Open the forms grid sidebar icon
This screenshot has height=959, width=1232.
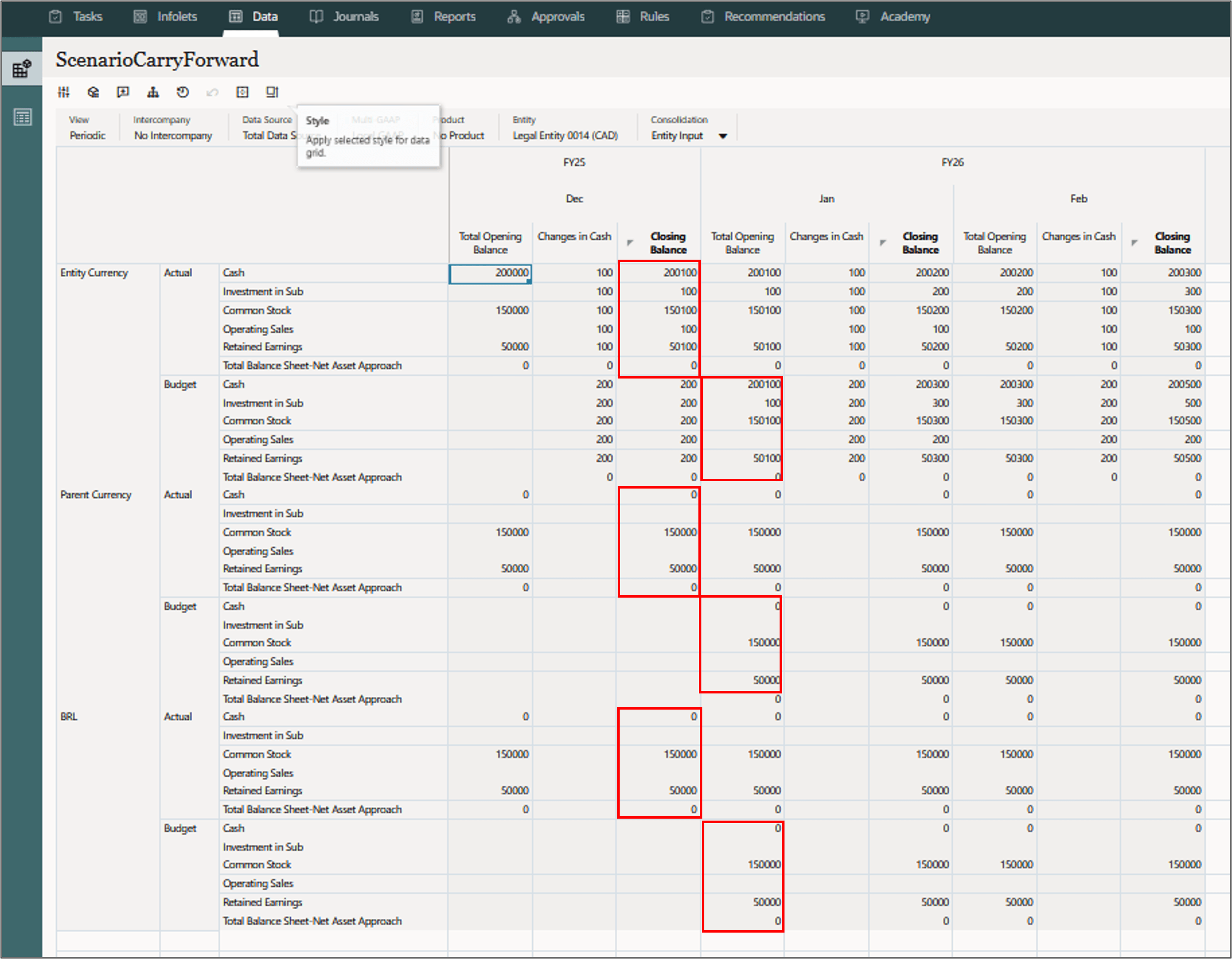[x=22, y=69]
